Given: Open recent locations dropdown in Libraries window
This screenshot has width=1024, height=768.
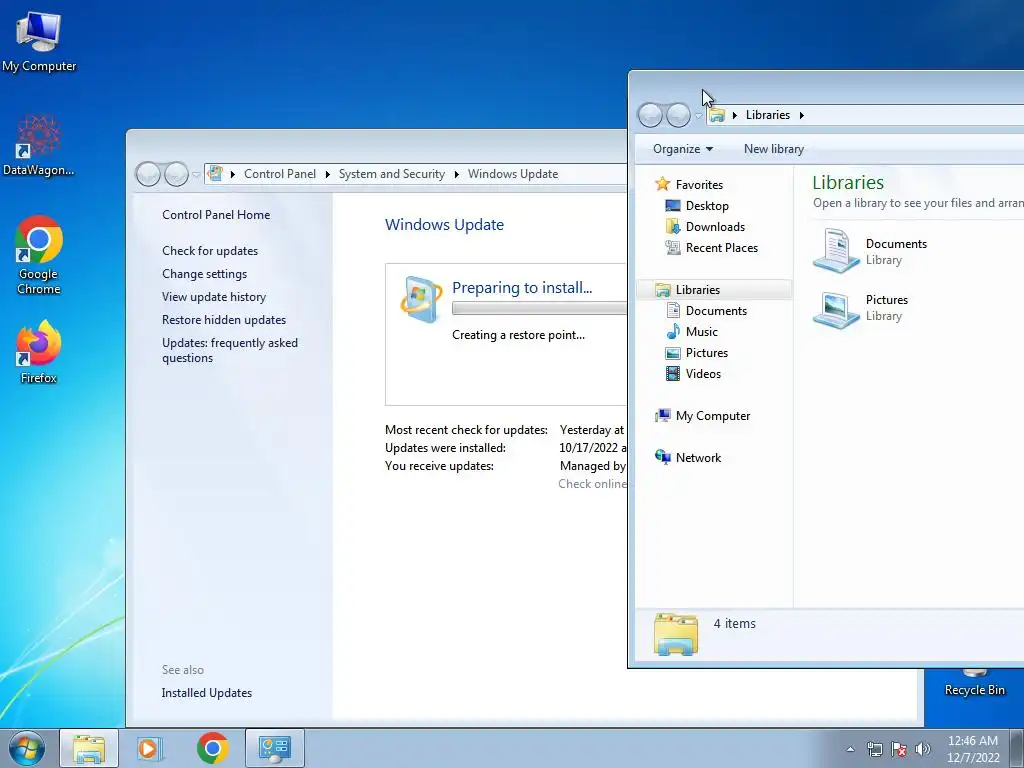Looking at the screenshot, I should point(698,116).
